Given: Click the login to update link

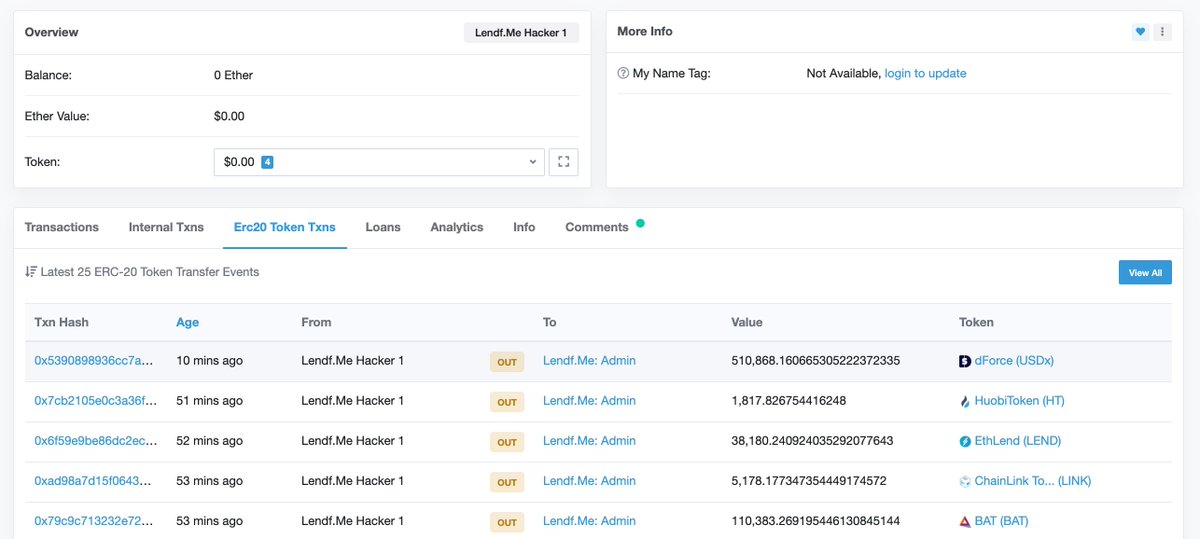Looking at the screenshot, I should (x=925, y=73).
